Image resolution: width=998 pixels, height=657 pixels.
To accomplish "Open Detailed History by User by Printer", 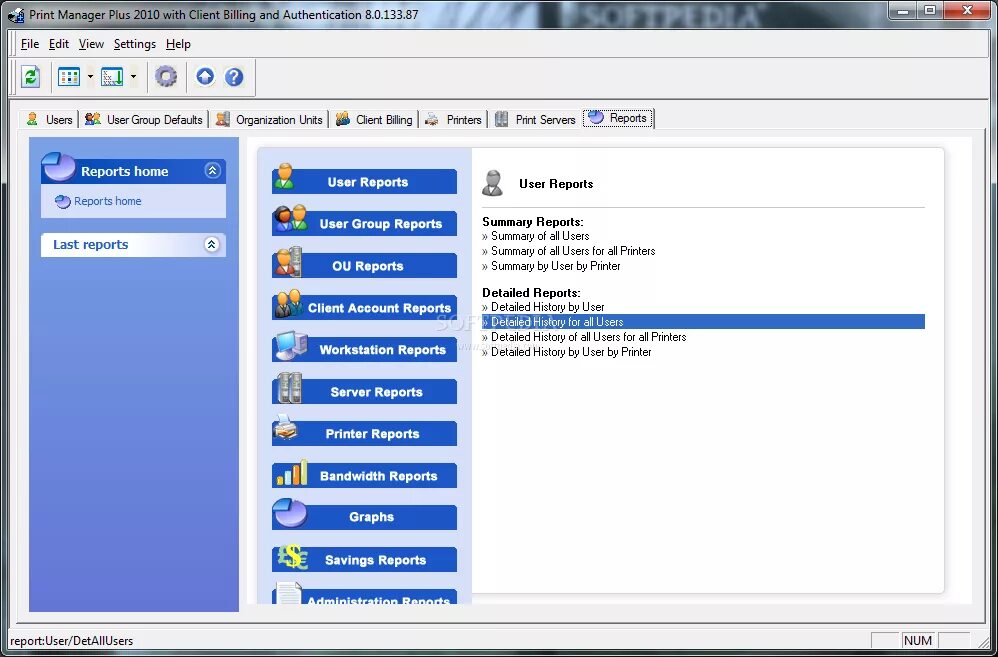I will [571, 352].
